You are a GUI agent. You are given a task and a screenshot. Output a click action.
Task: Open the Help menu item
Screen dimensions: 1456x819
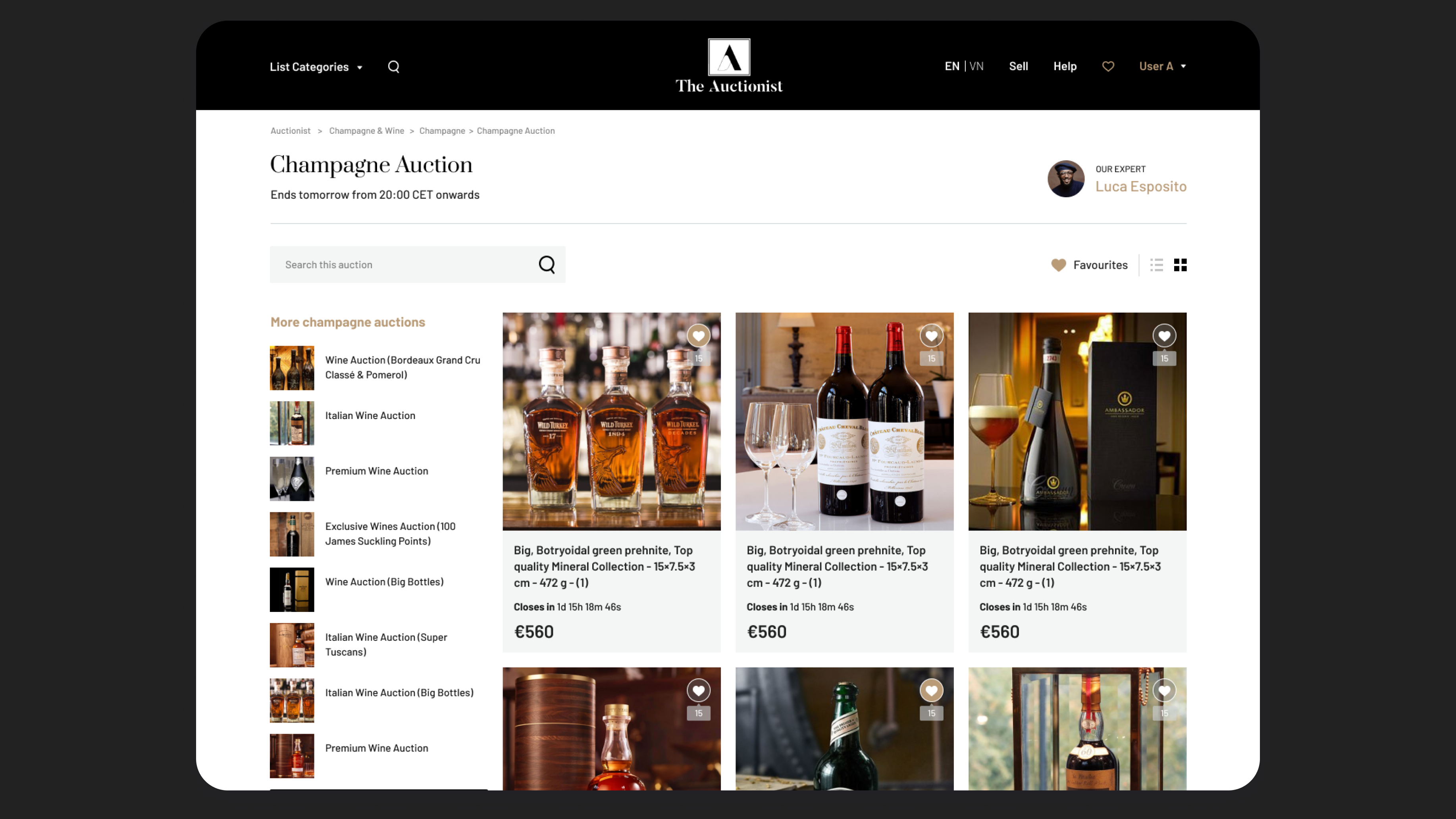(x=1065, y=66)
